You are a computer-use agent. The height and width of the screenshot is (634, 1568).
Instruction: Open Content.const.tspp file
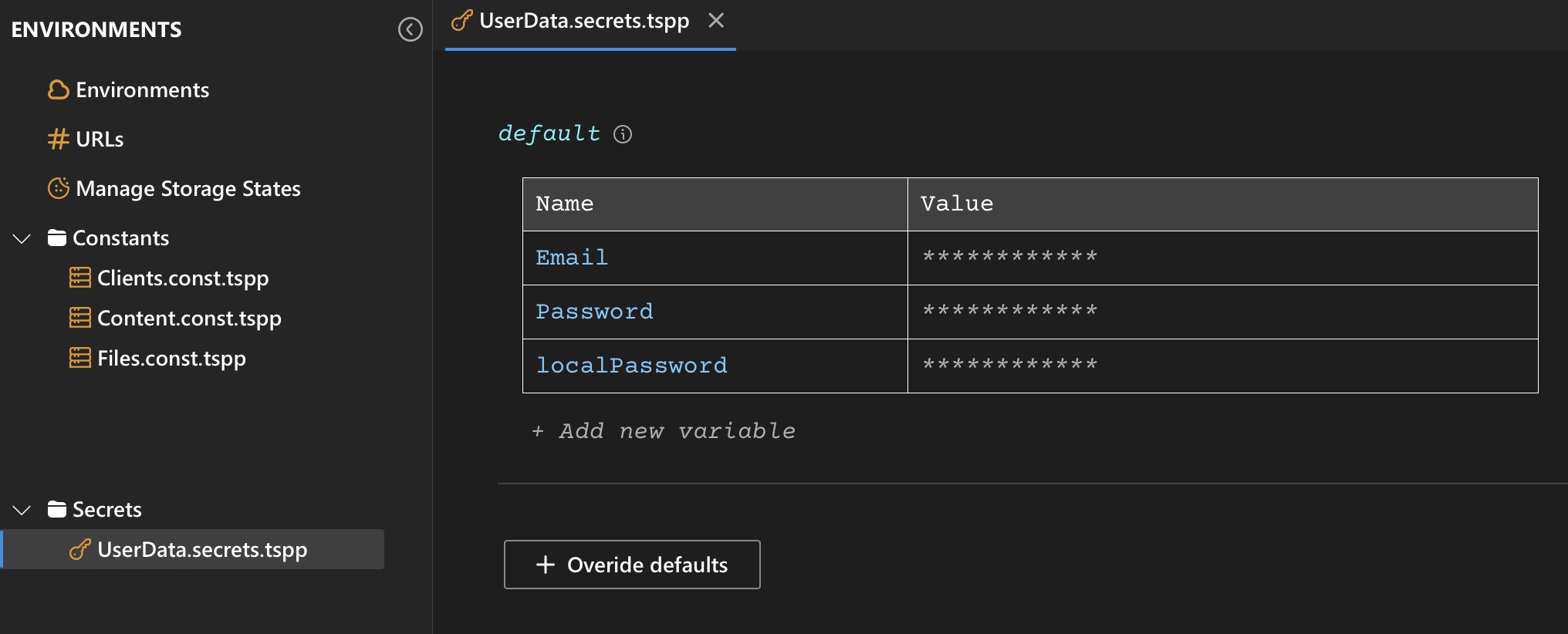(x=189, y=319)
